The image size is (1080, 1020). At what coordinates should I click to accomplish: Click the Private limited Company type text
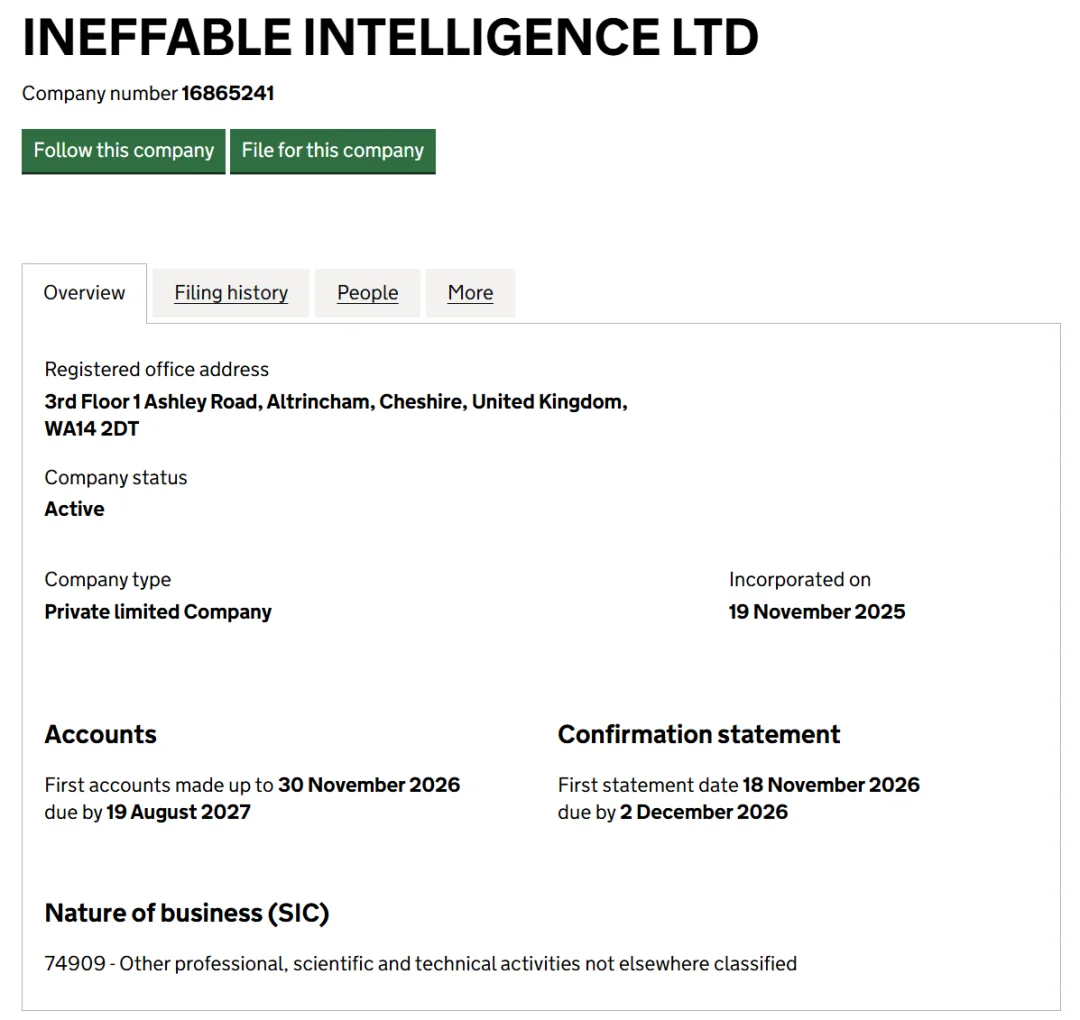(158, 612)
